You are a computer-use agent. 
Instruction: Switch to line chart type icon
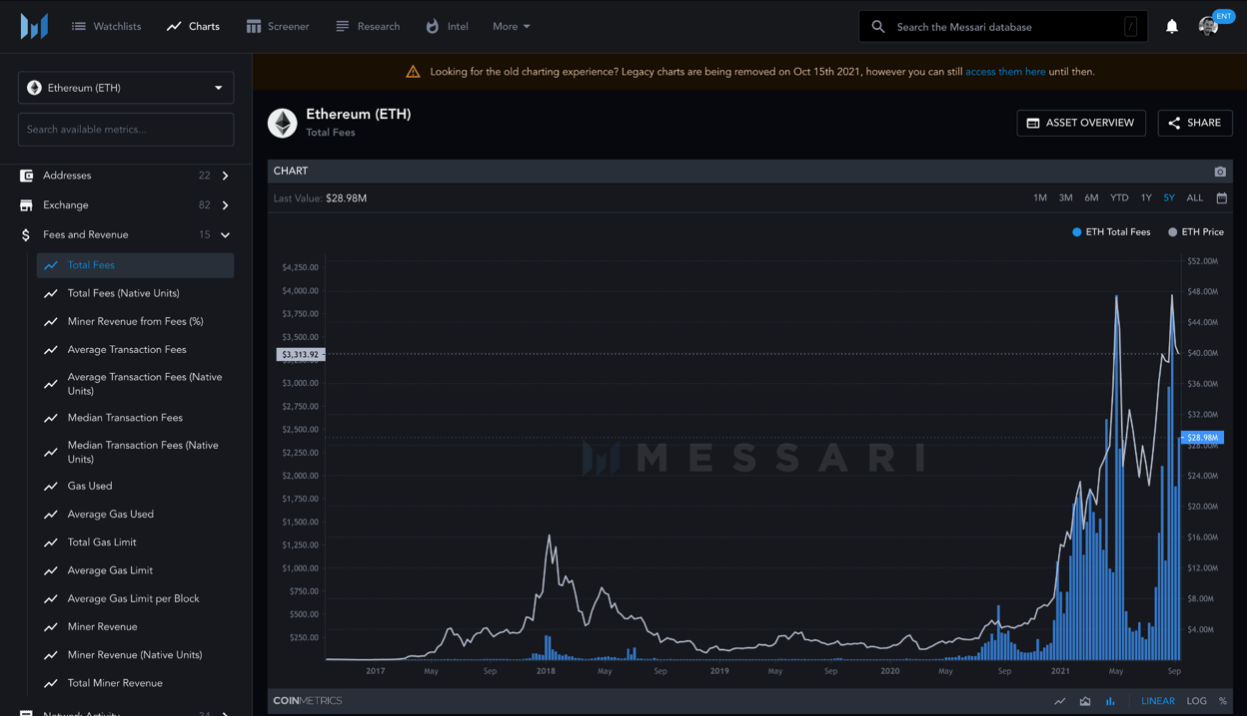point(1060,701)
